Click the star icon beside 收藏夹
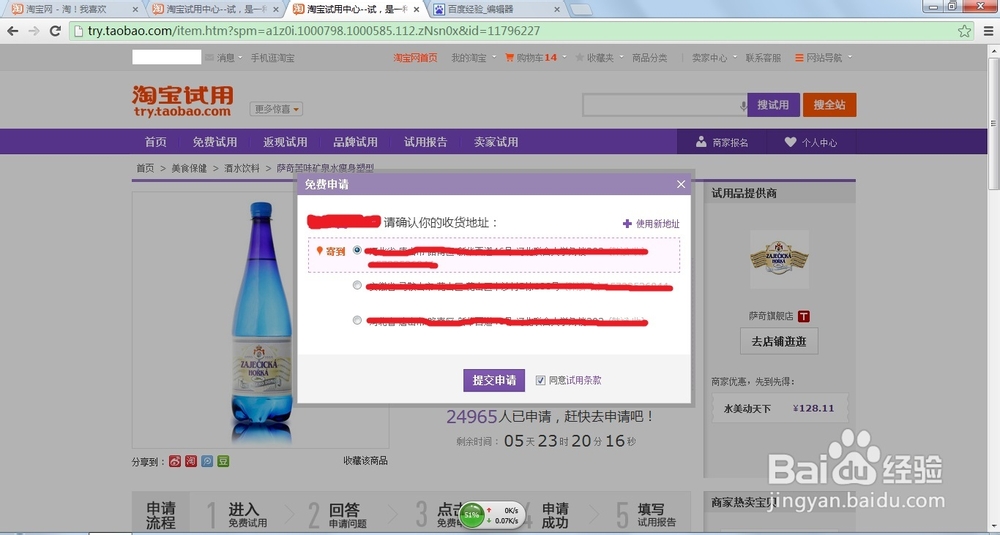Image resolution: width=1000 pixels, height=535 pixels. [x=579, y=57]
